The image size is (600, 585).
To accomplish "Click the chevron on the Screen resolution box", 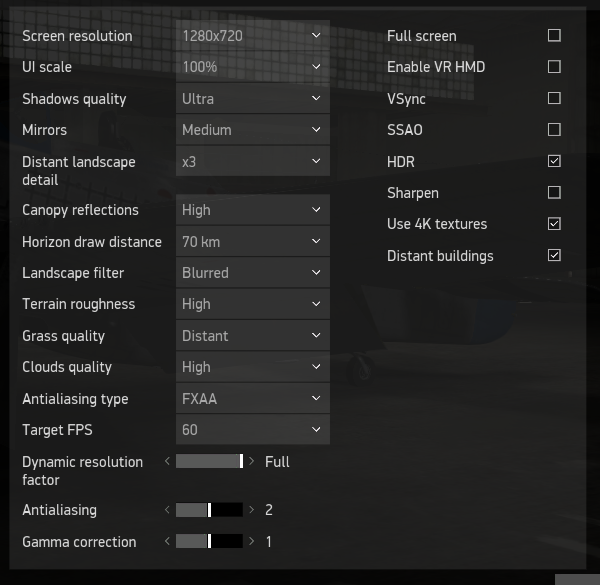I will click(316, 36).
